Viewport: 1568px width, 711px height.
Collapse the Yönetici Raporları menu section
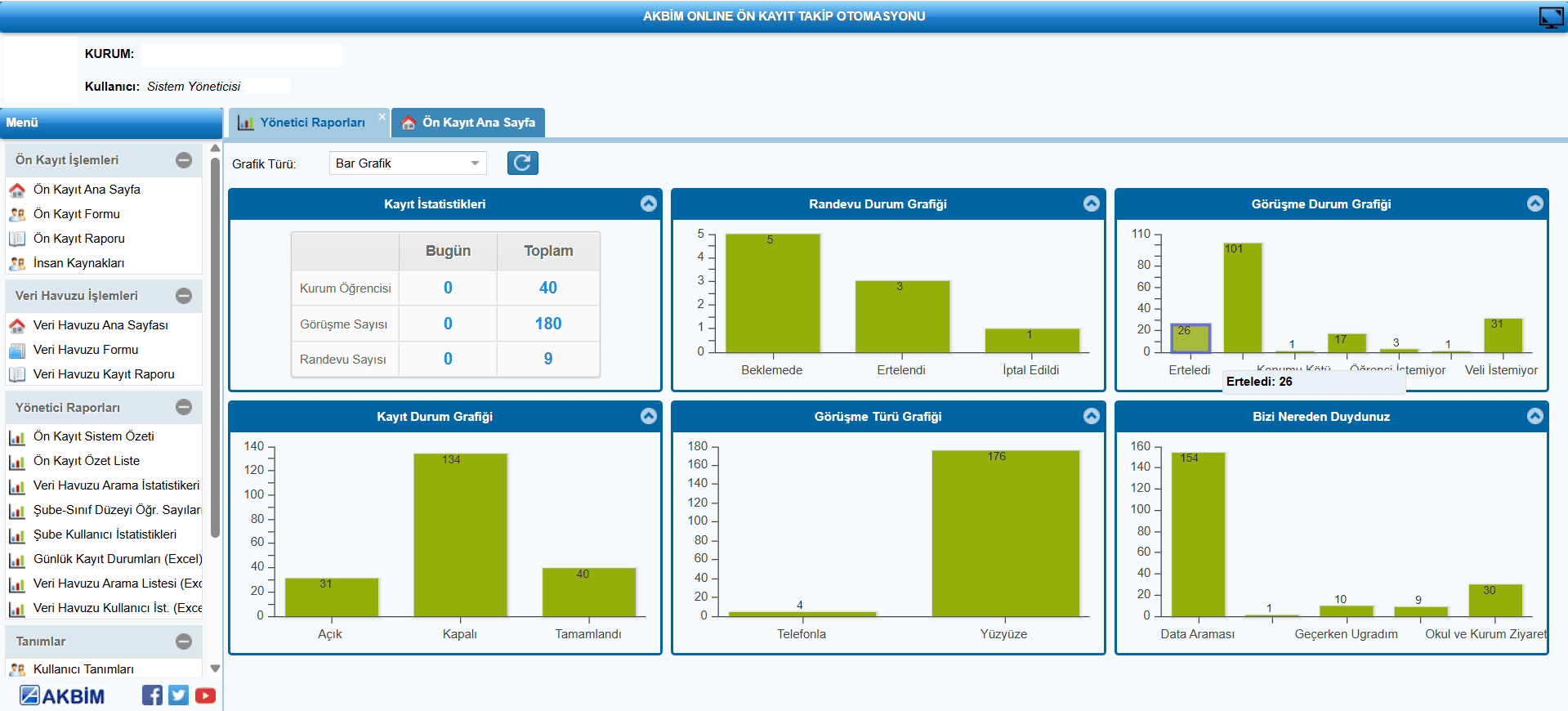point(184,407)
